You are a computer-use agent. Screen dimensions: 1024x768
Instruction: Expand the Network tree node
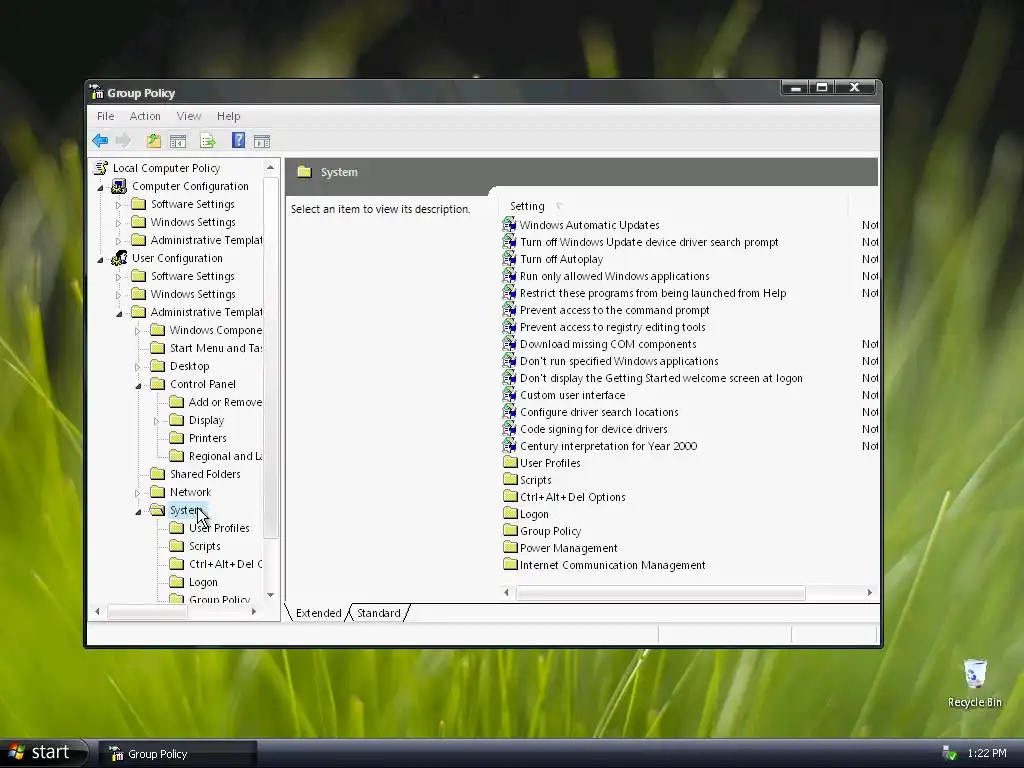click(x=137, y=493)
